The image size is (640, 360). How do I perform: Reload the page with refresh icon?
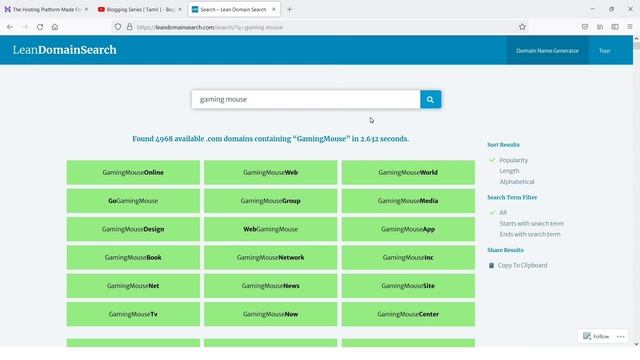point(40,27)
